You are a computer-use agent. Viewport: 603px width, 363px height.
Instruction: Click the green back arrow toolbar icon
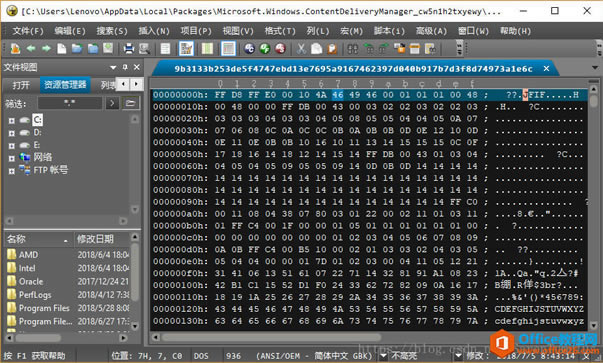point(31,48)
